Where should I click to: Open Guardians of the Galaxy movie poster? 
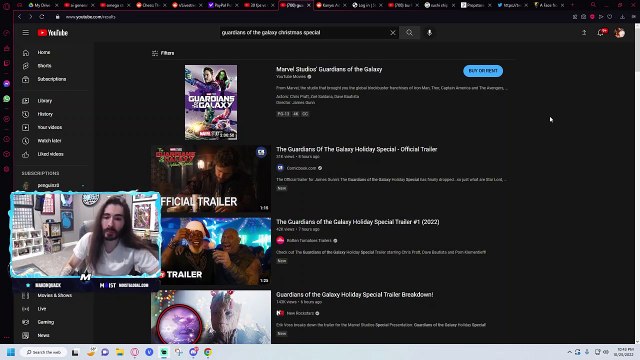pyautogui.click(x=211, y=102)
